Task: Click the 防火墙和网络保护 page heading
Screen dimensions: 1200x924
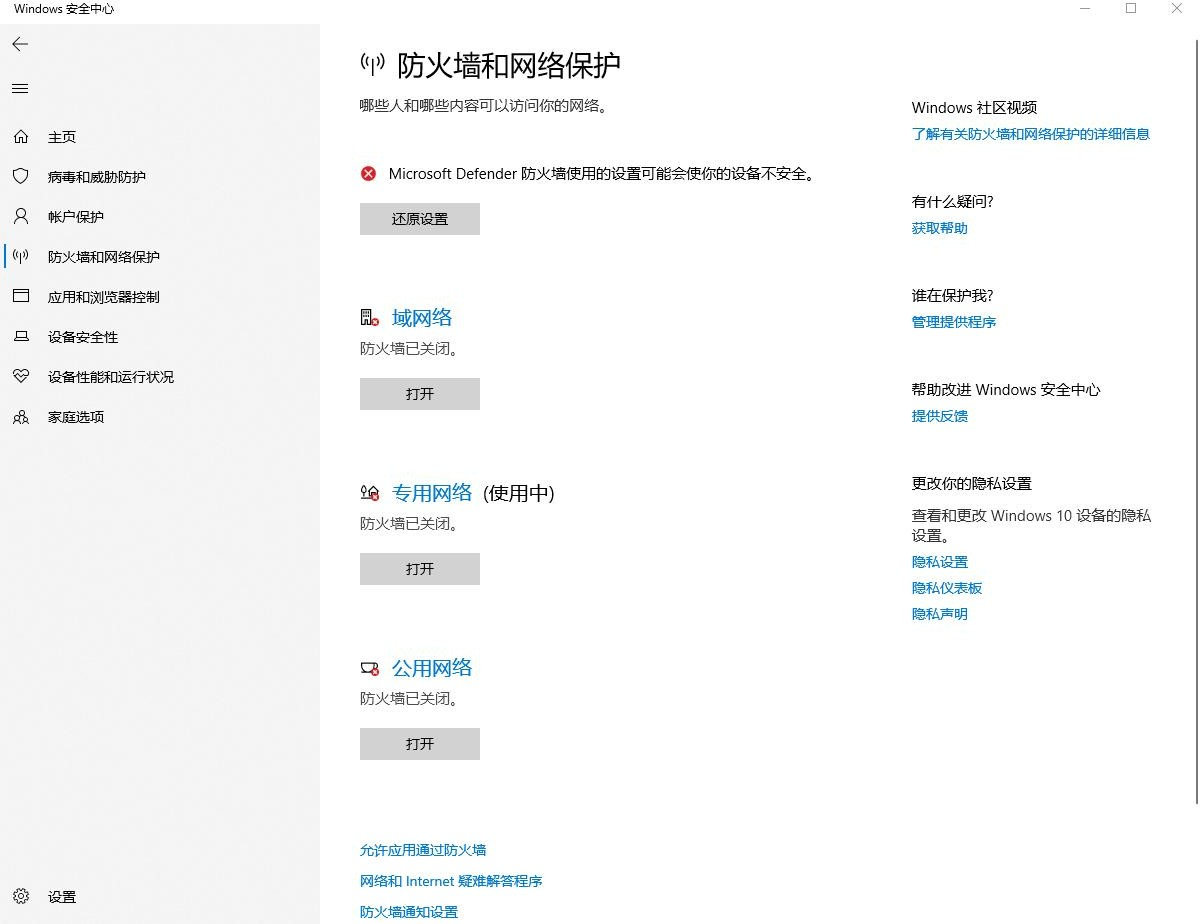Action: (x=509, y=65)
